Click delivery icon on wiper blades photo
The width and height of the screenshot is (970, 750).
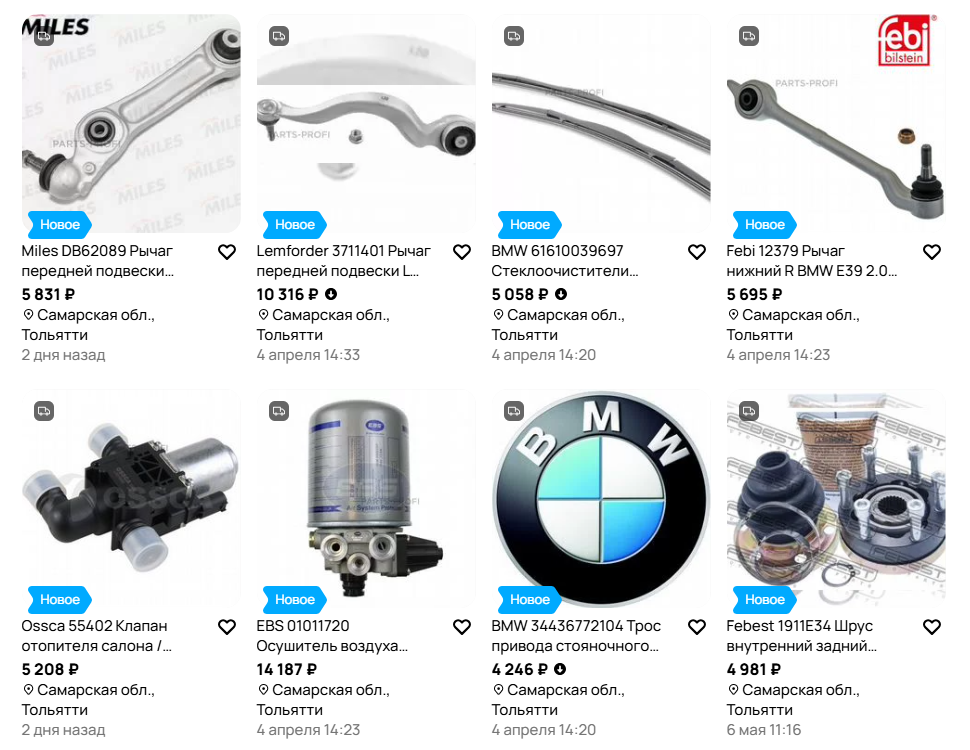[x=514, y=36]
